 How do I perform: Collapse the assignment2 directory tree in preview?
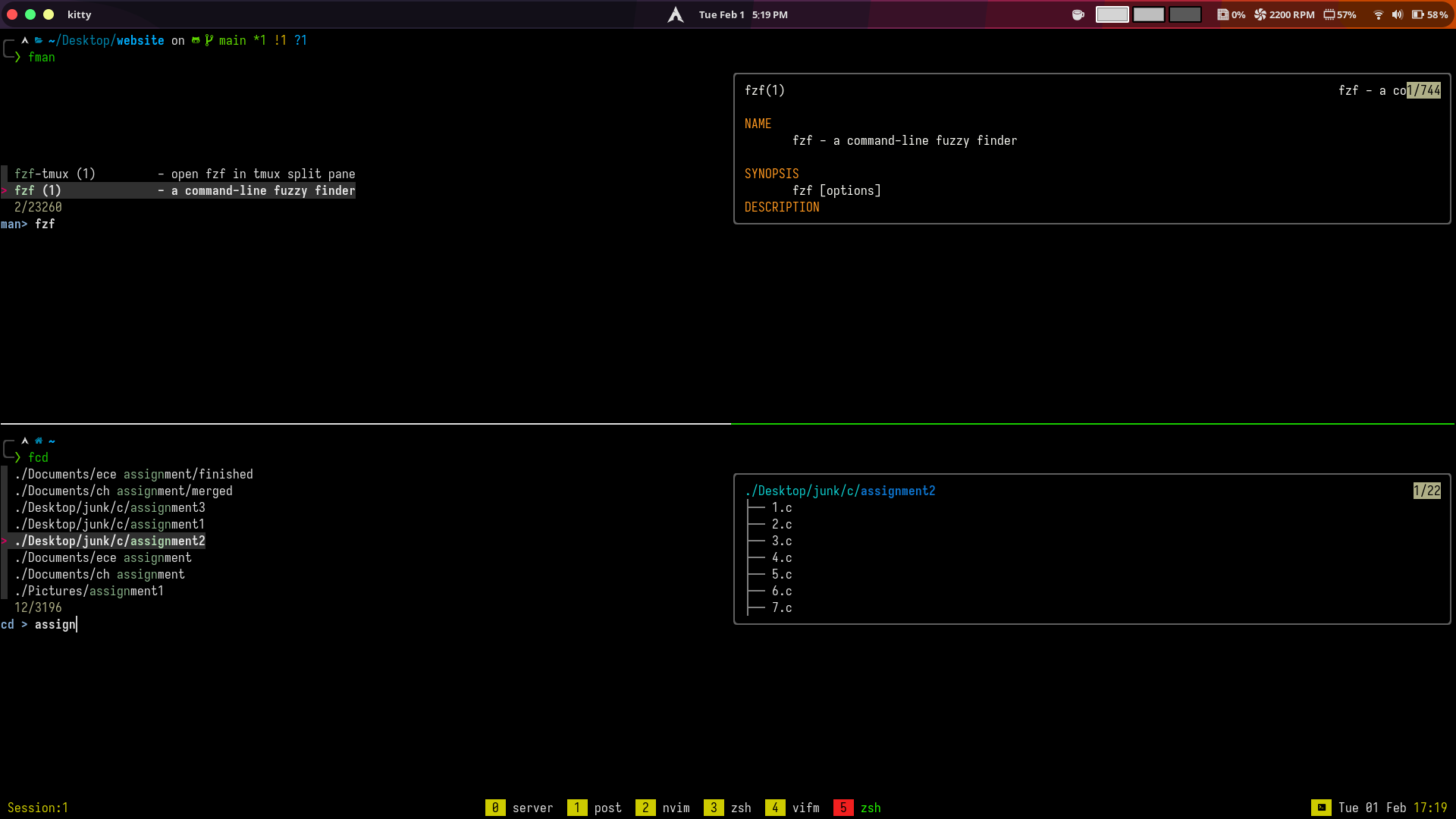tap(840, 491)
